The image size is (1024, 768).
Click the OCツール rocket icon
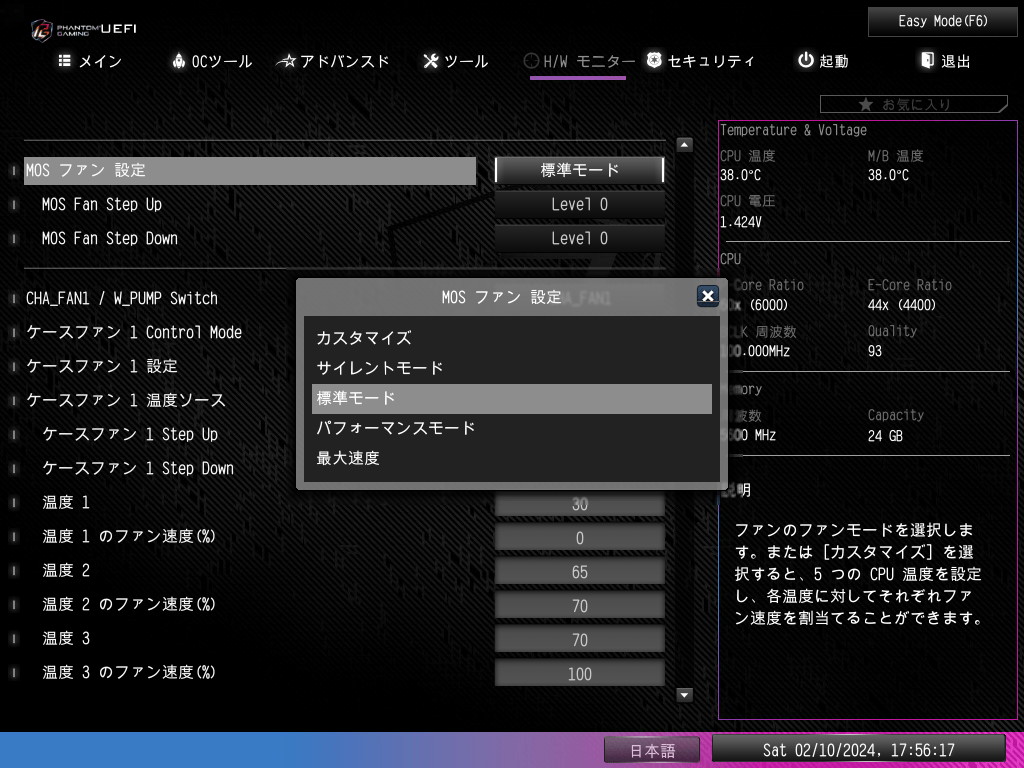179,61
